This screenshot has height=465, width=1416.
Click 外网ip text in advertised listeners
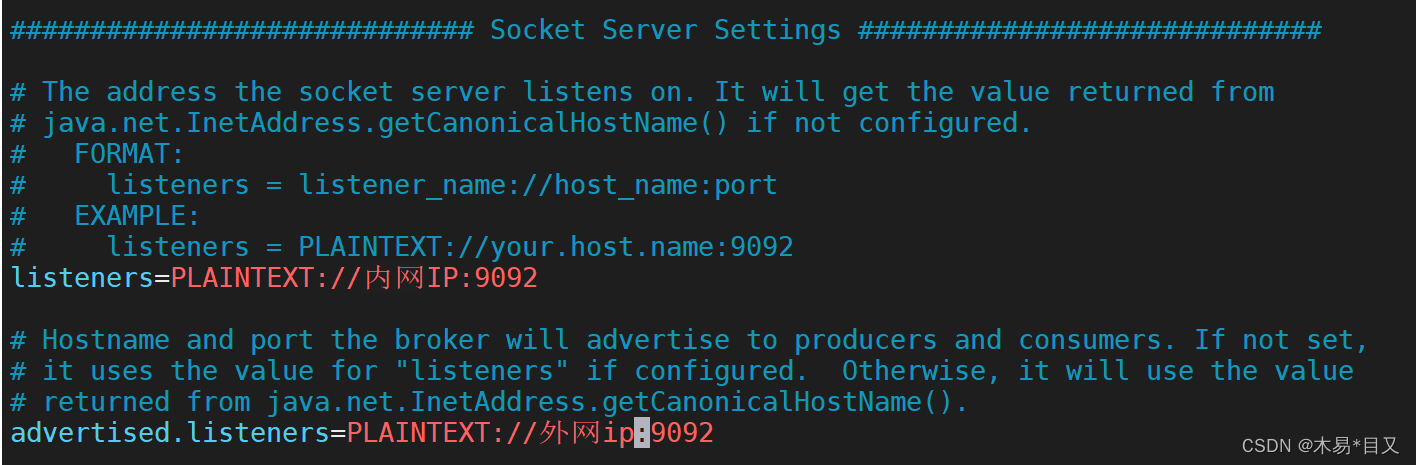pos(587,433)
